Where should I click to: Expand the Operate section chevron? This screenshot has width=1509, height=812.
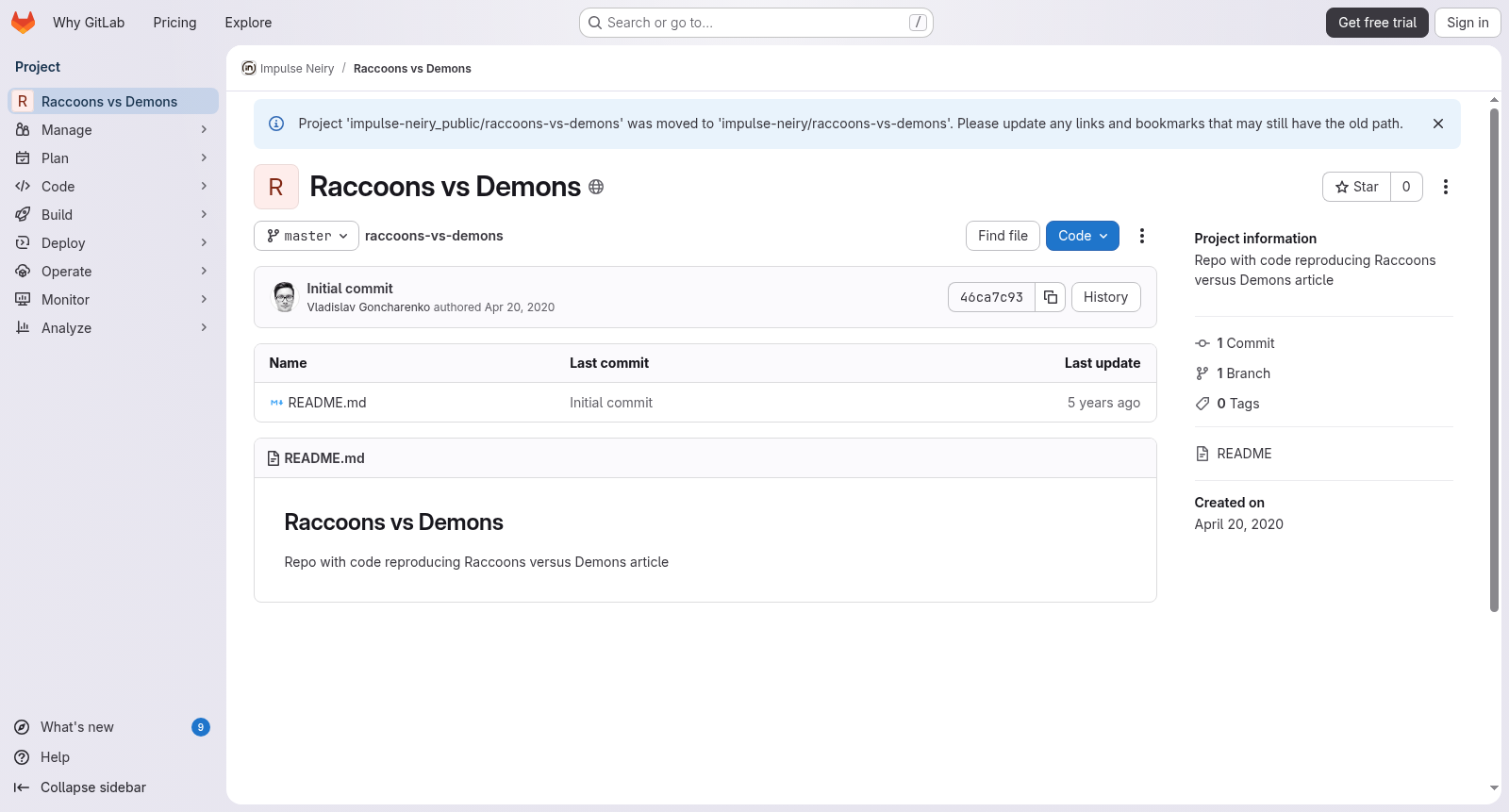[204, 272]
